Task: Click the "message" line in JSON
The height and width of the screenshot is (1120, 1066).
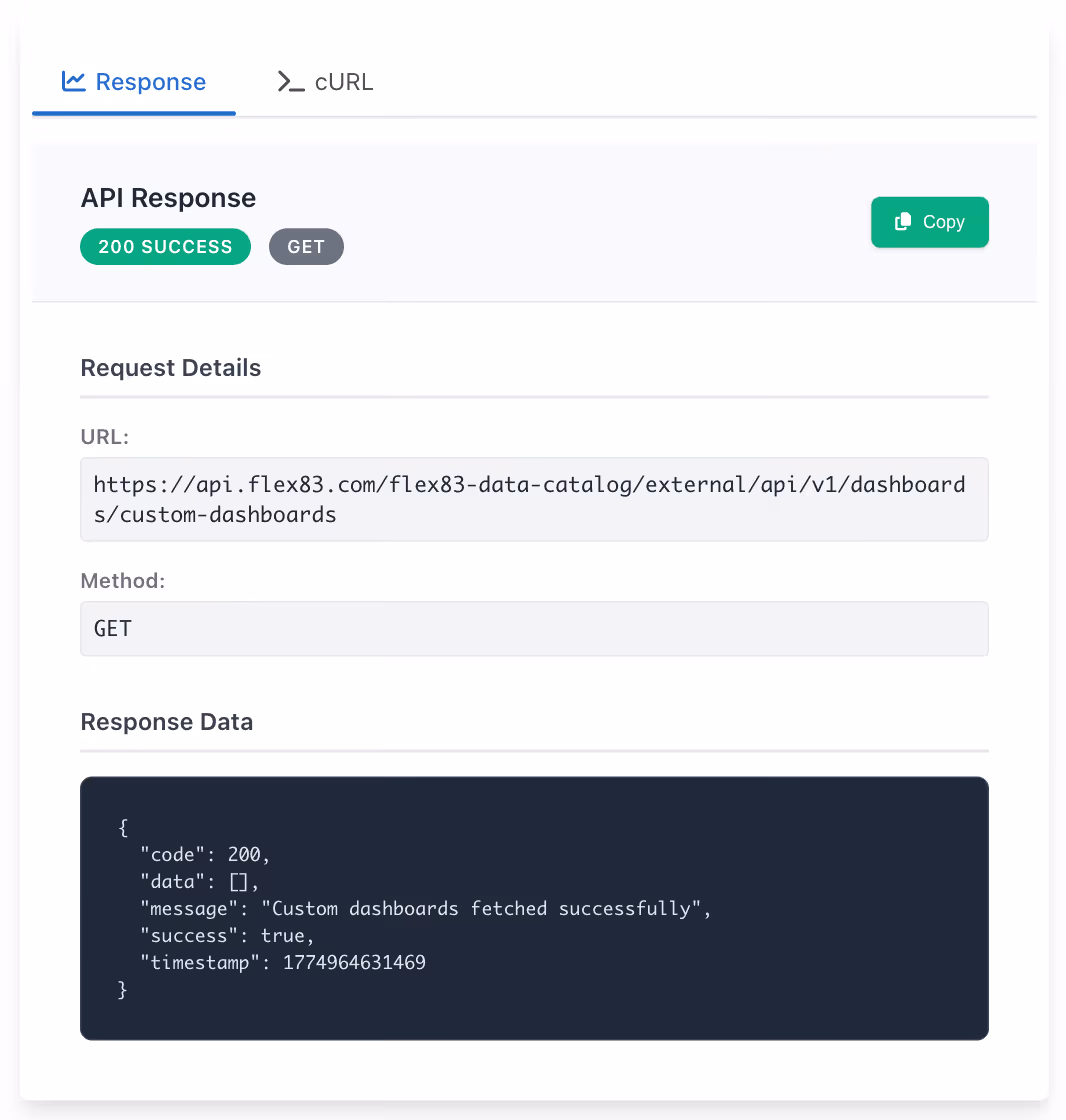Action: tap(426, 909)
